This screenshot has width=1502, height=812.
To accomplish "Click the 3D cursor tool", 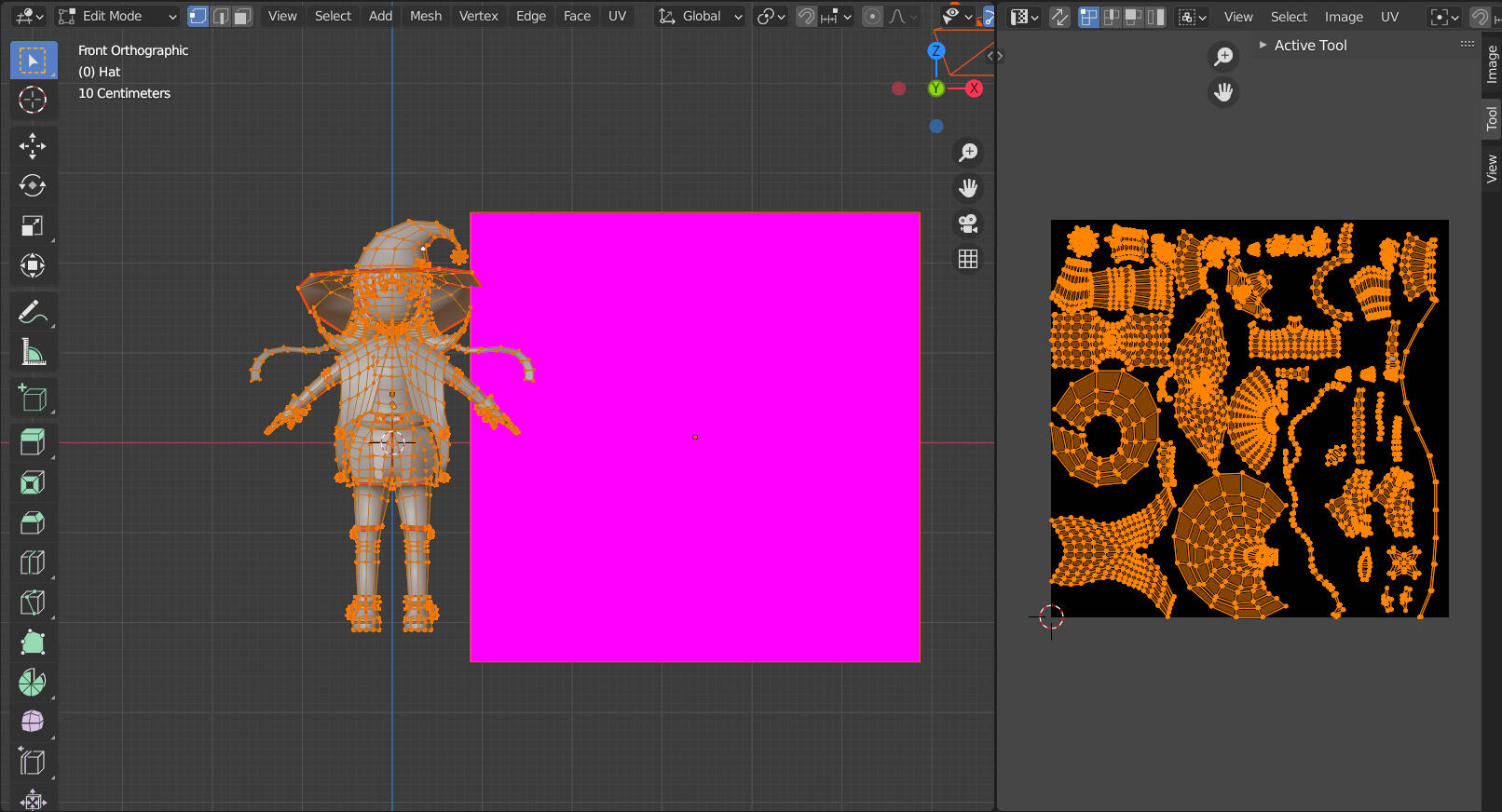I will click(x=33, y=100).
